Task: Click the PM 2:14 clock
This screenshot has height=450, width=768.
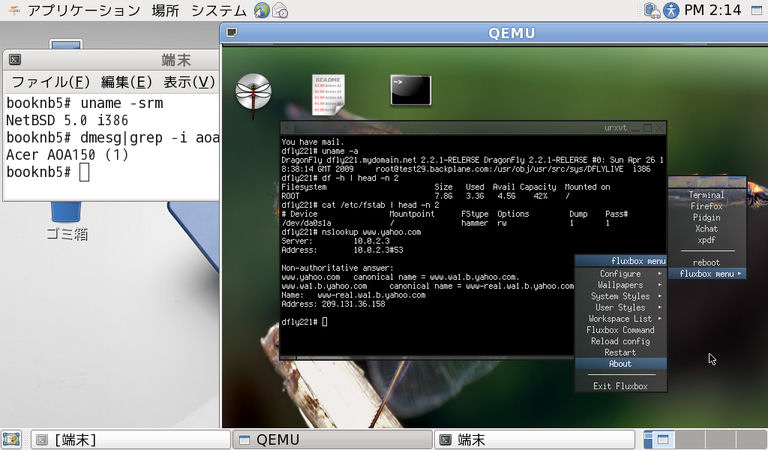Action: 713,10
